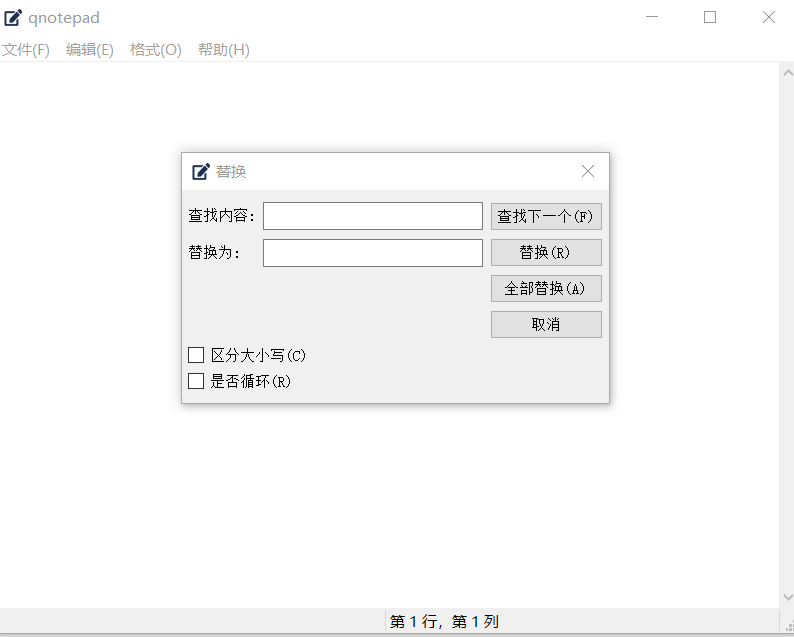Screen dimensions: 794x637
Task: Click the scrollbar up arrow
Action: [x=786, y=72]
